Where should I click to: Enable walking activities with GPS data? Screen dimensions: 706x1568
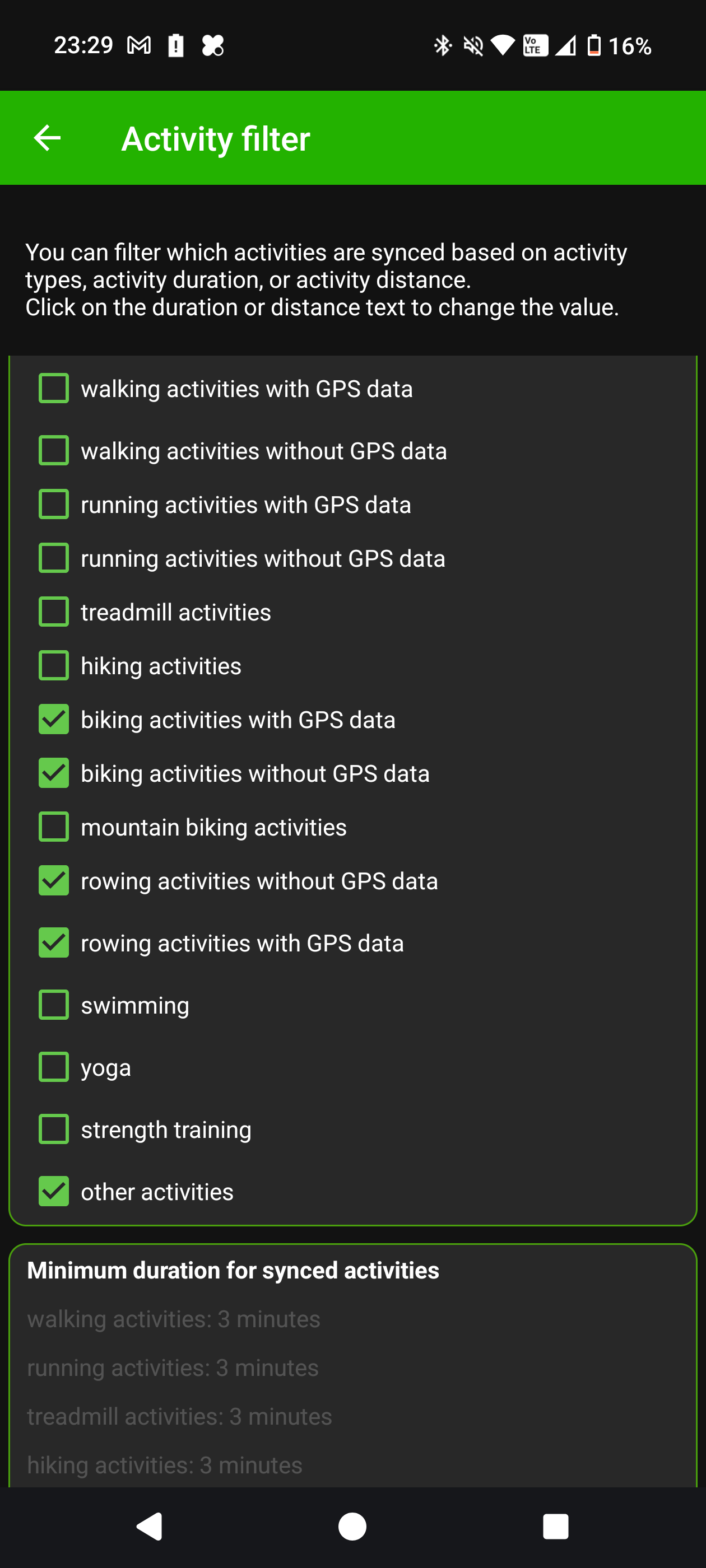pos(54,388)
